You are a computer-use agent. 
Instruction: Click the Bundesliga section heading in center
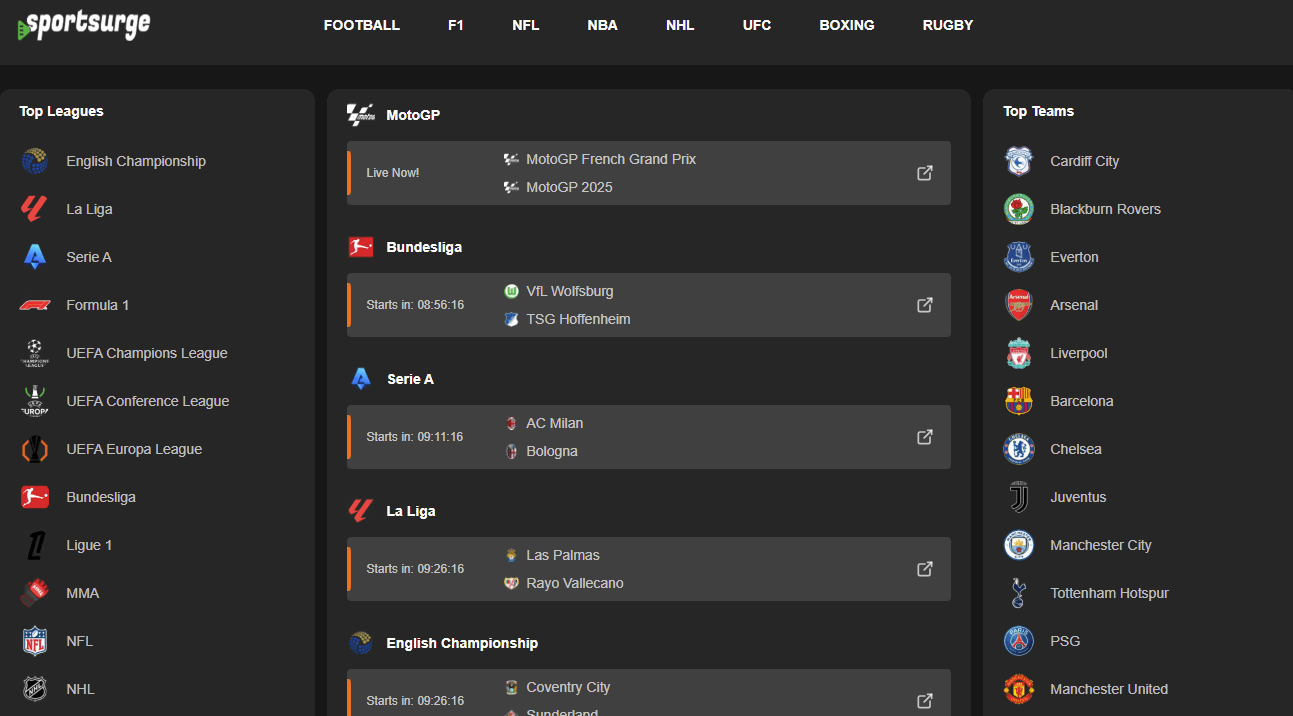coord(424,247)
